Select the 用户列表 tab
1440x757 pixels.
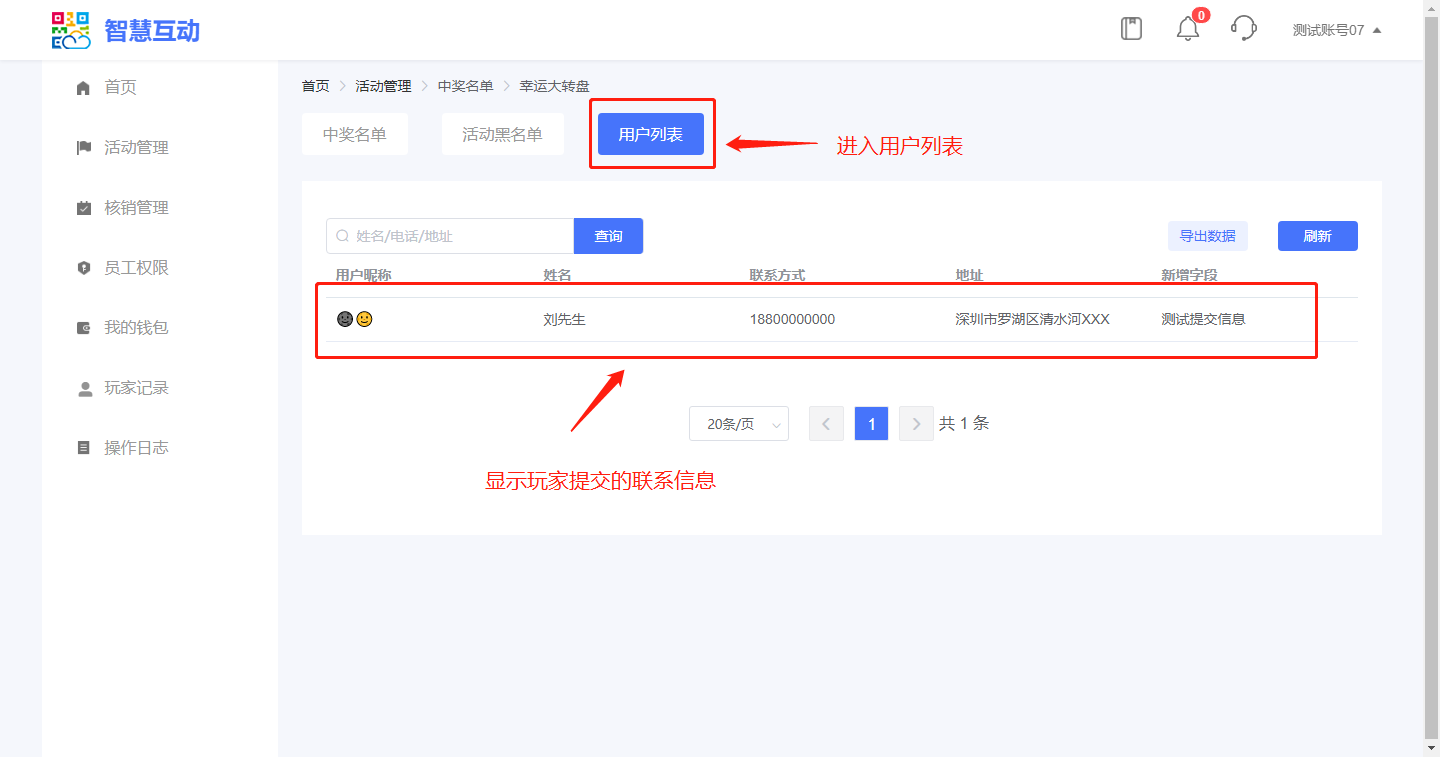(x=650, y=134)
